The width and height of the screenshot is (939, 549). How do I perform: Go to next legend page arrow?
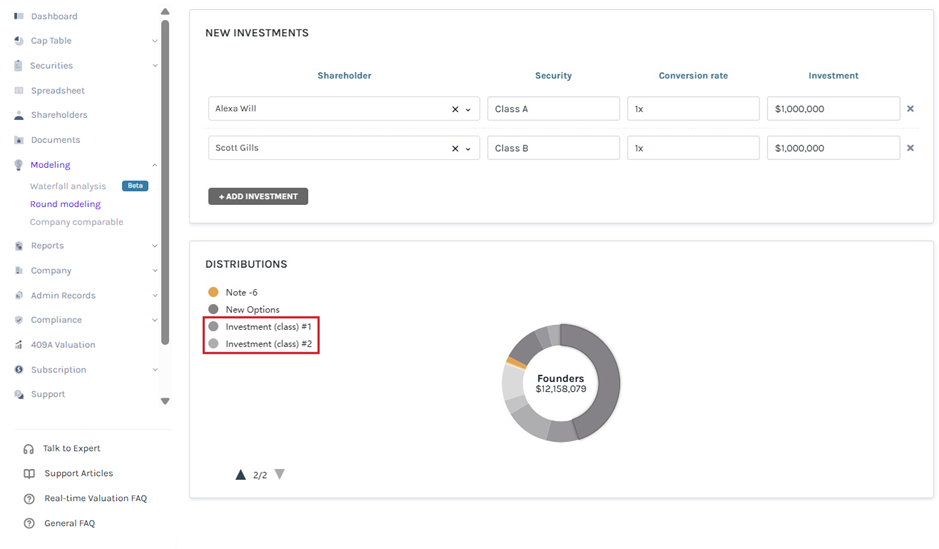click(280, 475)
